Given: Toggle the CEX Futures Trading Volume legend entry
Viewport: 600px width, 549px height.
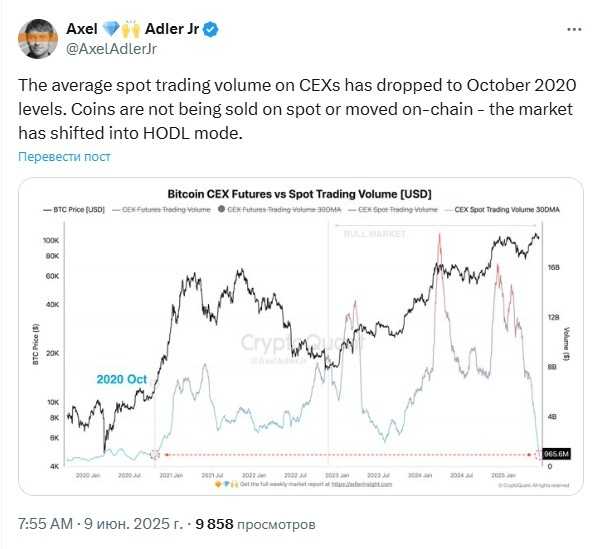Looking at the screenshot, I should click(161, 210).
